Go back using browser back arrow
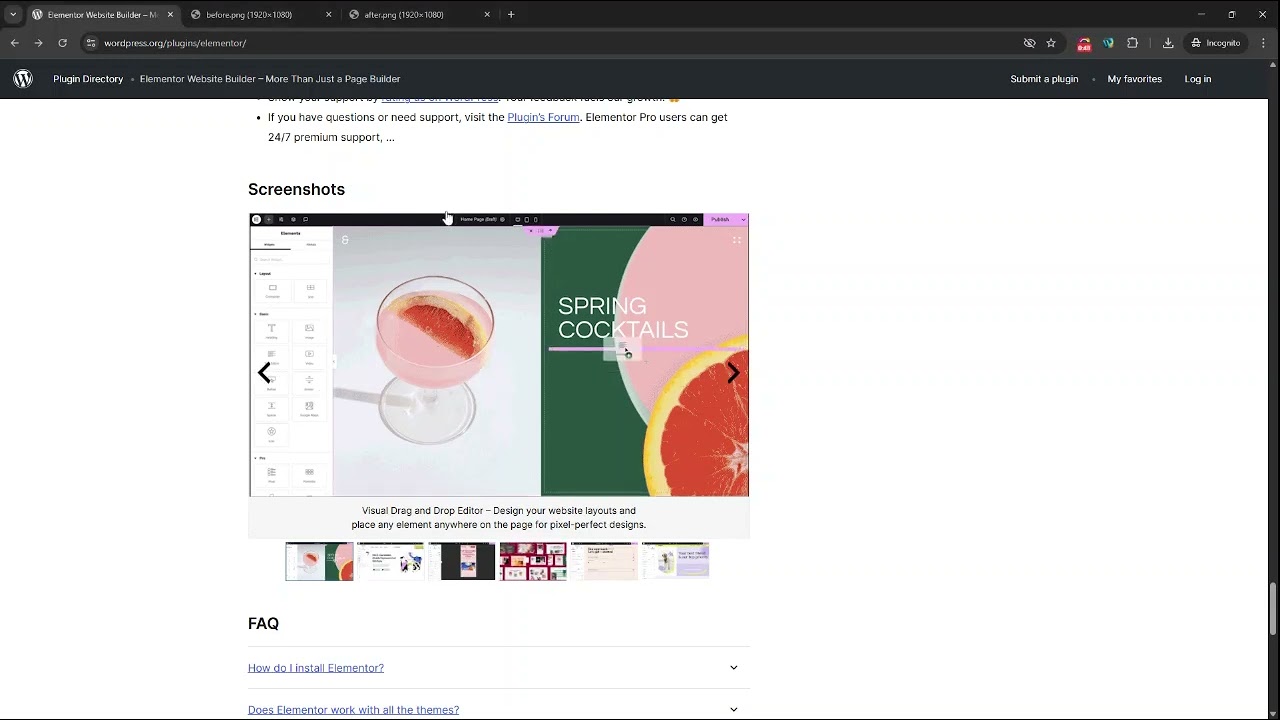Screen dimensions: 1280x720 (14, 43)
